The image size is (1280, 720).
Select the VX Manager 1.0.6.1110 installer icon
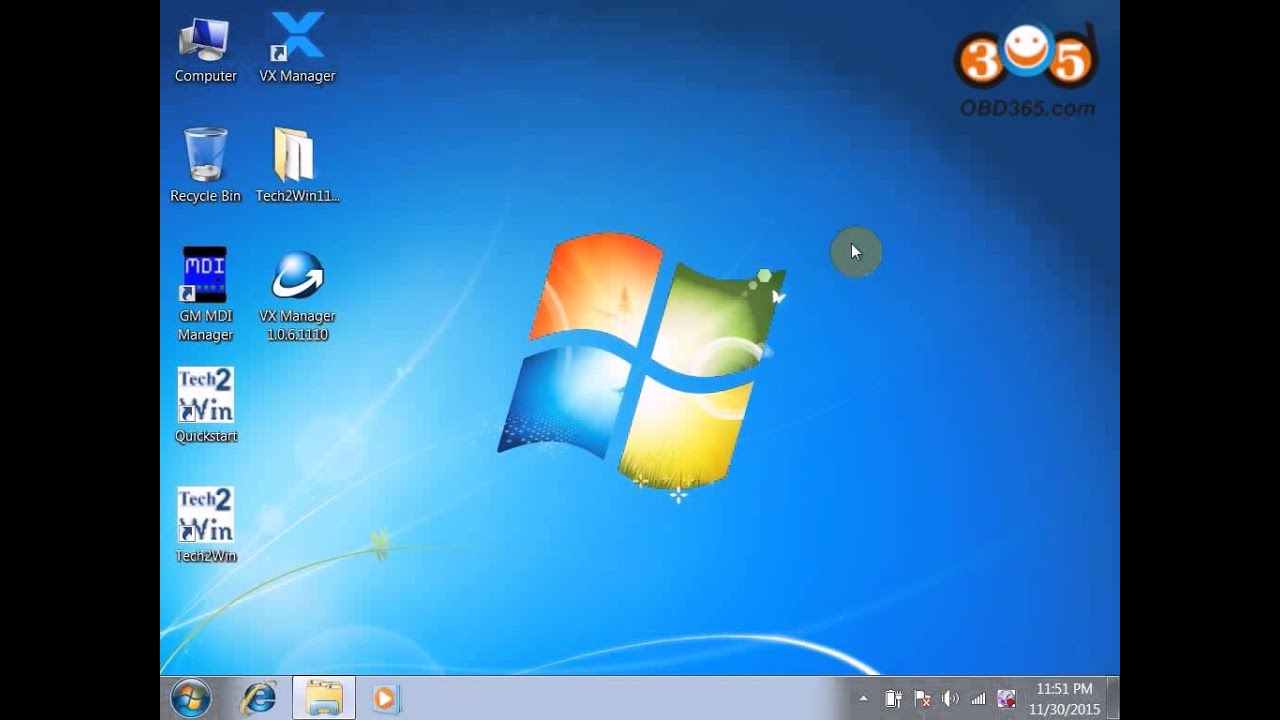pyautogui.click(x=297, y=295)
